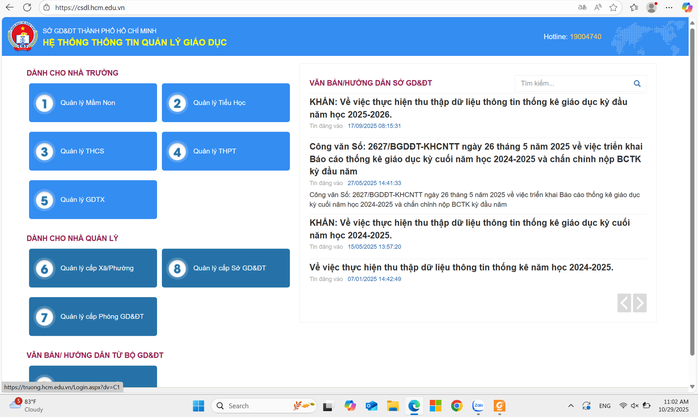Select Quản lý THPT tile
The height and width of the screenshot is (417, 698).
pos(225,152)
